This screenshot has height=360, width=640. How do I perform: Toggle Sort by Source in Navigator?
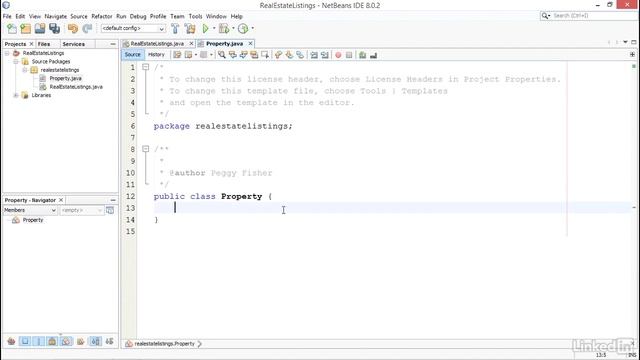[x=109, y=341]
